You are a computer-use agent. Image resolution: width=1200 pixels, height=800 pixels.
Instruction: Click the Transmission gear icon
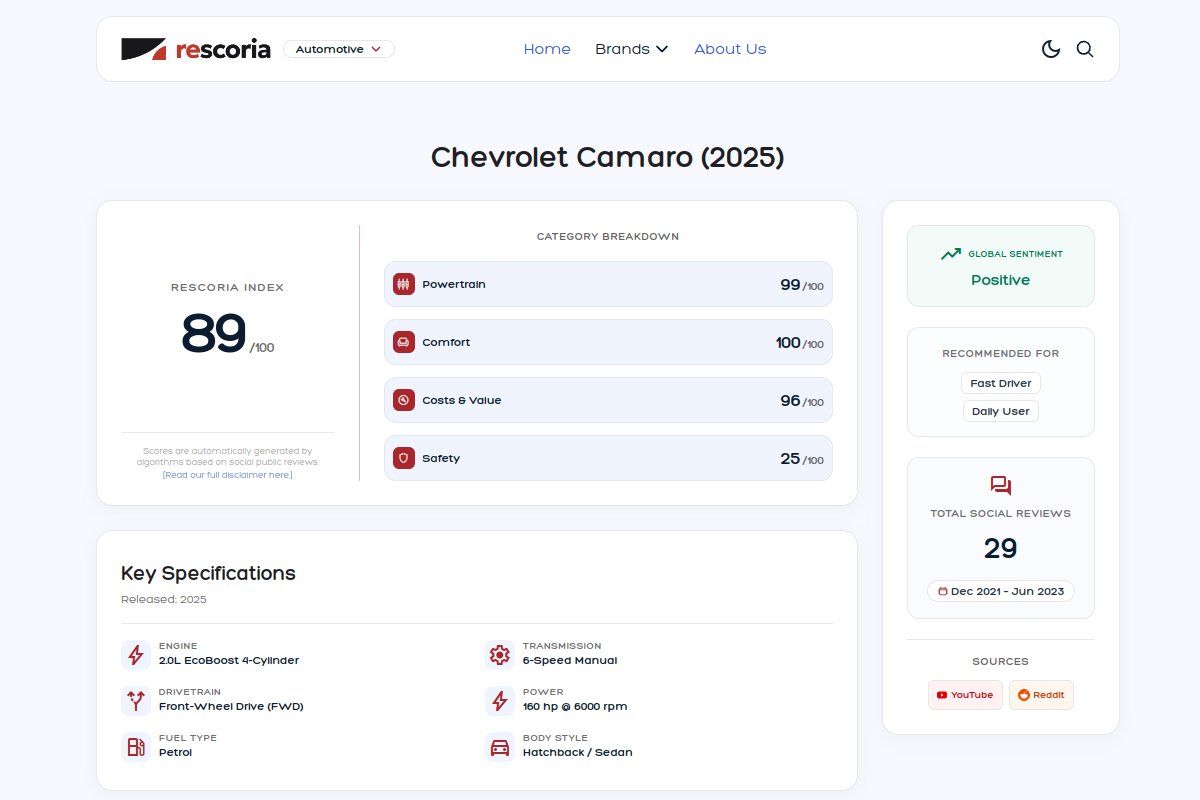coord(500,655)
